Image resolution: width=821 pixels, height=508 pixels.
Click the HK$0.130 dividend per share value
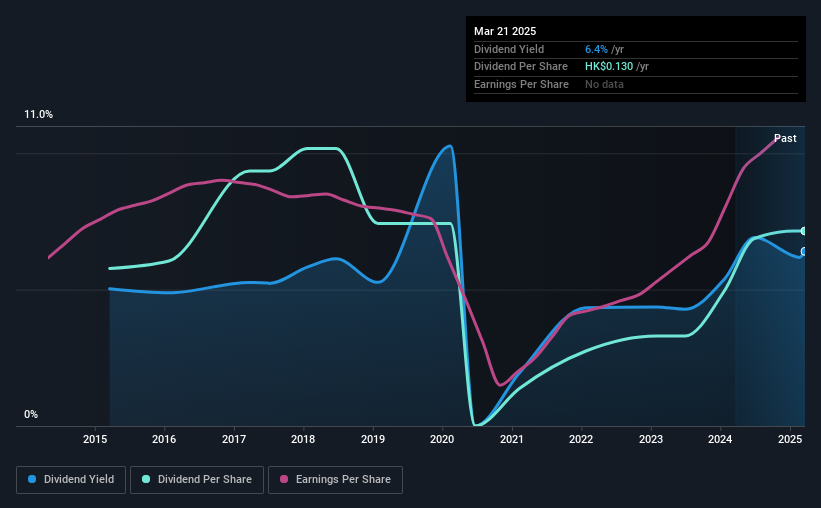[x=609, y=67]
